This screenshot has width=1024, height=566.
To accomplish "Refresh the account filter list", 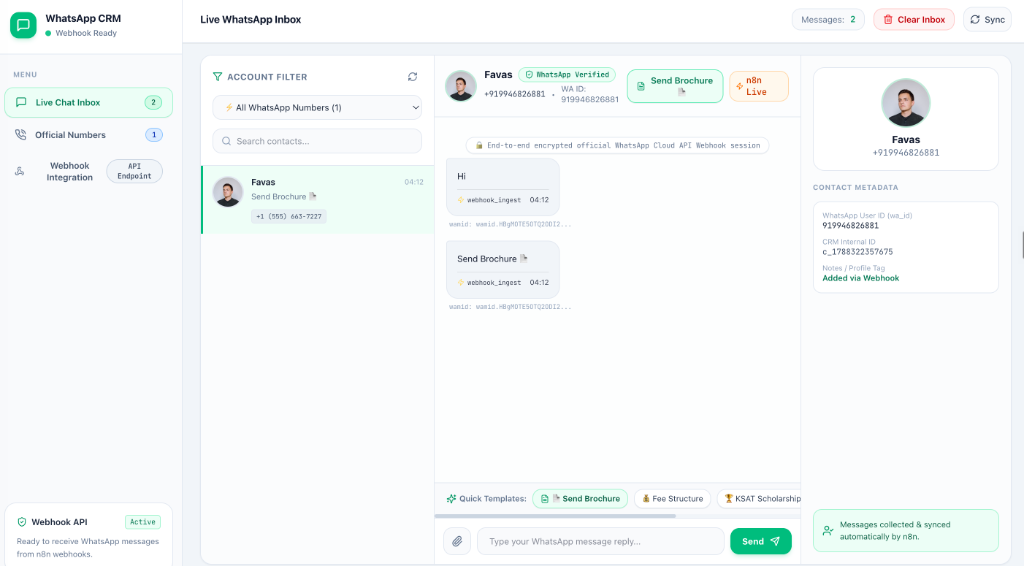I will click(413, 76).
